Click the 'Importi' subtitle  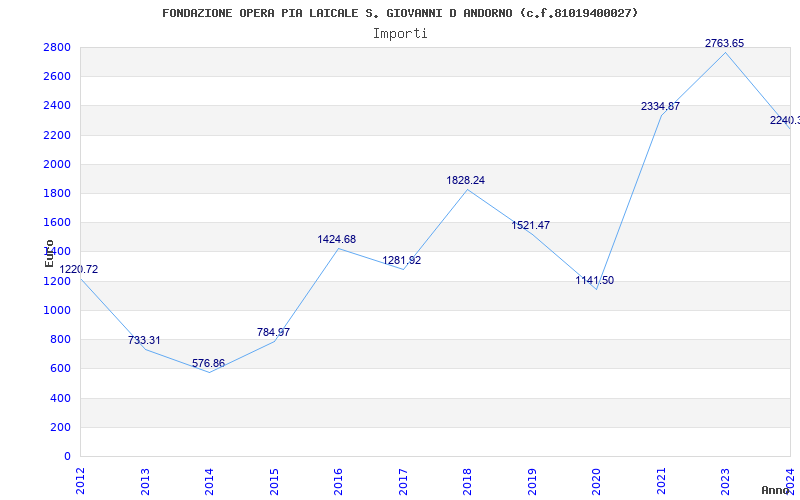pos(400,34)
